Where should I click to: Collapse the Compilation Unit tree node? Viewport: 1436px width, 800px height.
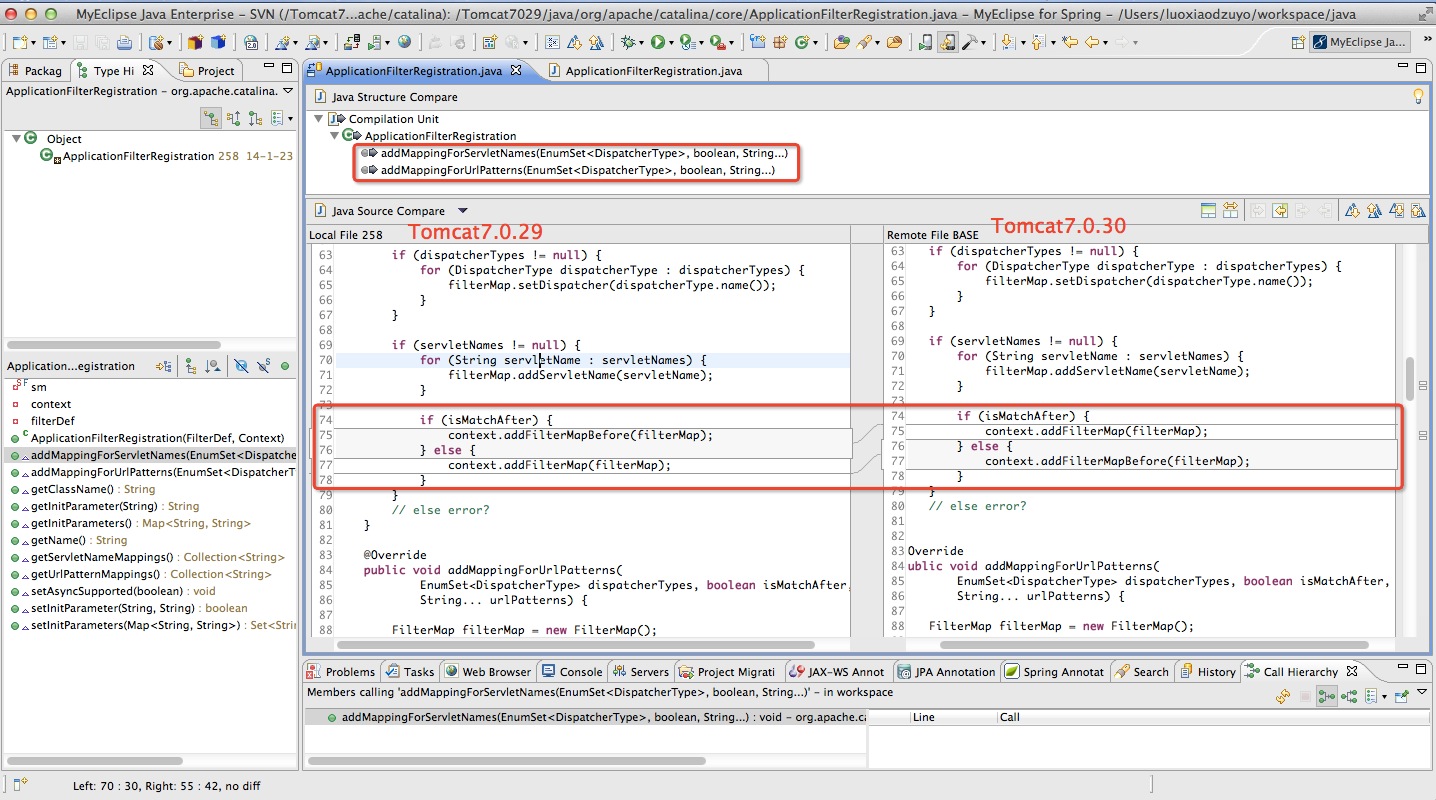[319, 119]
